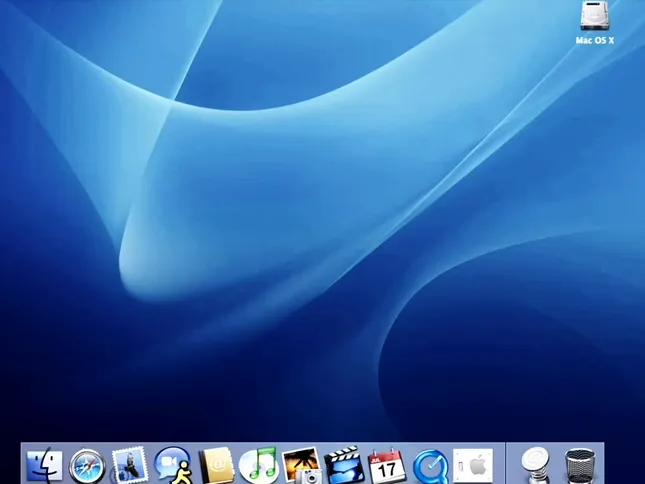Image resolution: width=645 pixels, height=484 pixels.
Task: Launch QuickTime Player from dock
Action: (429, 465)
